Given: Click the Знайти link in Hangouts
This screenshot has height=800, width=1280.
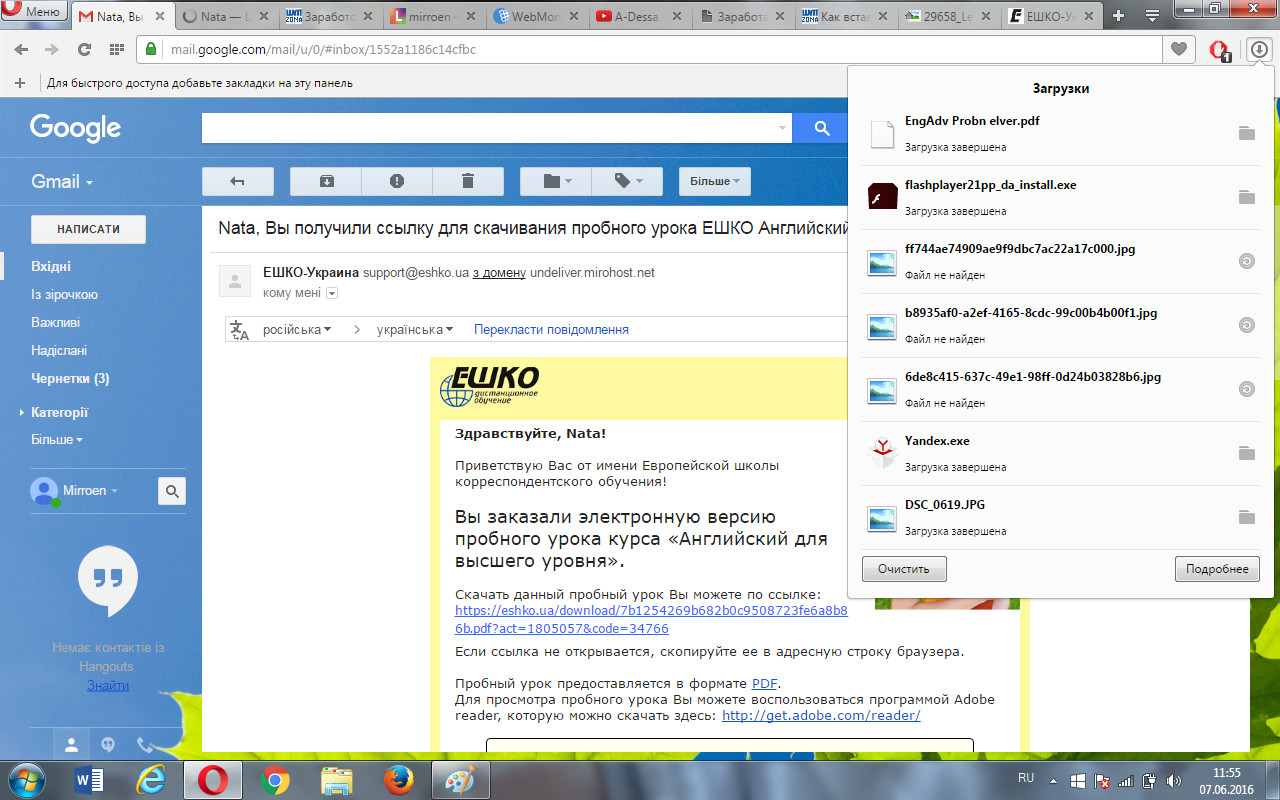Looking at the screenshot, I should pyautogui.click(x=108, y=685).
